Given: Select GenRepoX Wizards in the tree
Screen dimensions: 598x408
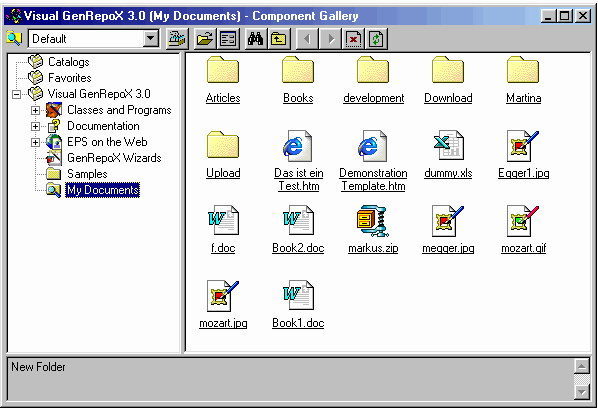Looking at the screenshot, I should tap(114, 158).
